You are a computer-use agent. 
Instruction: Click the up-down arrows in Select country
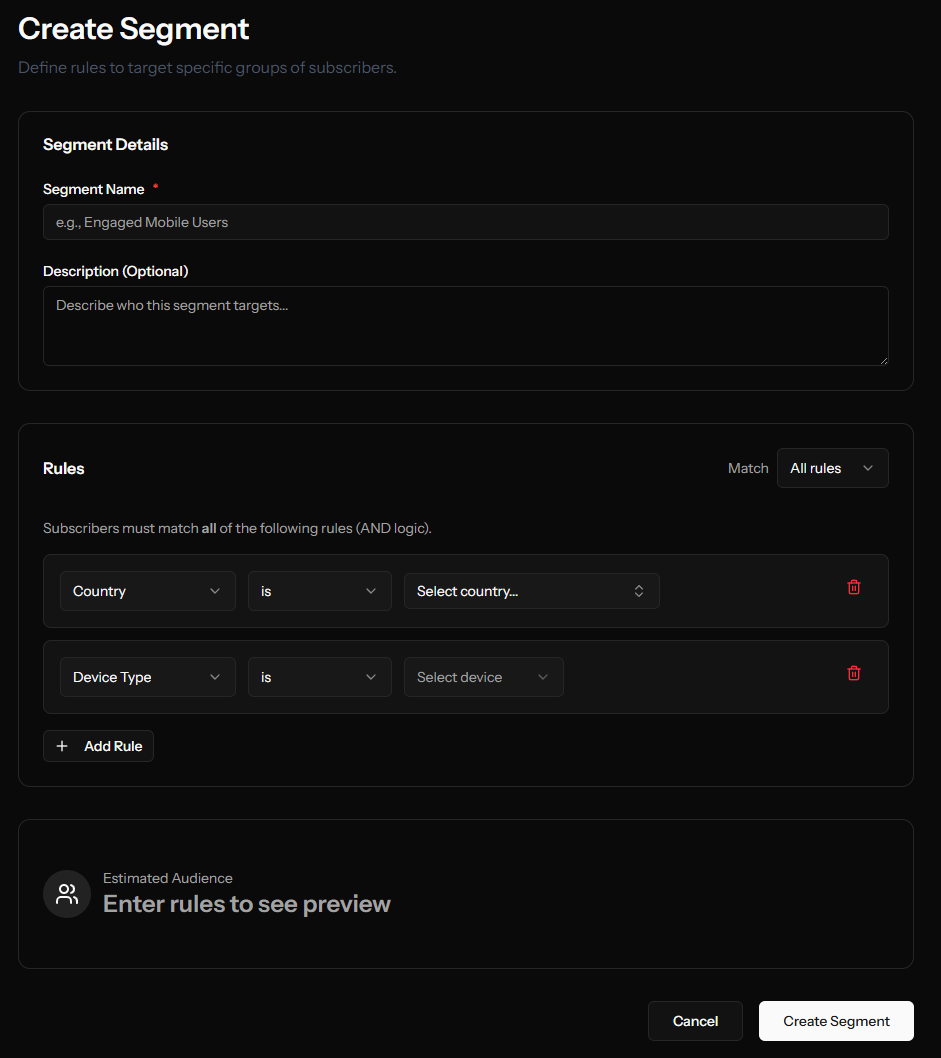[x=639, y=591]
